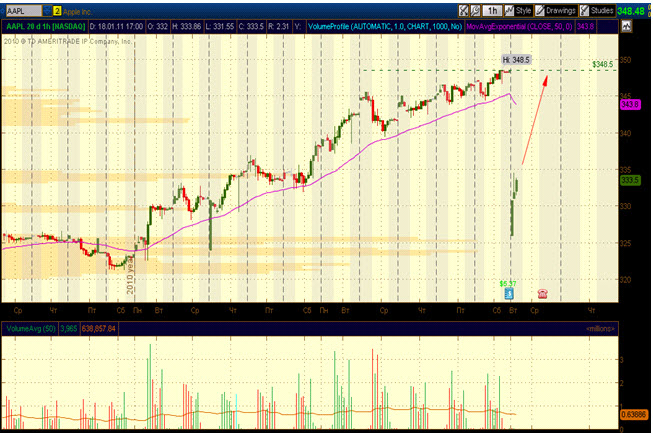The height and width of the screenshot is (433, 653).
Task: Open the 1h timeframe selector
Action: 492,11
